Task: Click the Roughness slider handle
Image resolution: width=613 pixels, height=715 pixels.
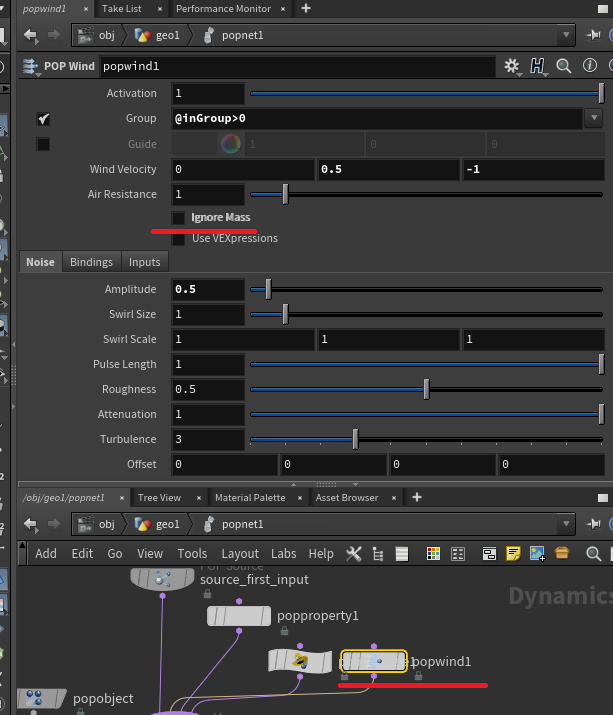Action: tap(426, 389)
